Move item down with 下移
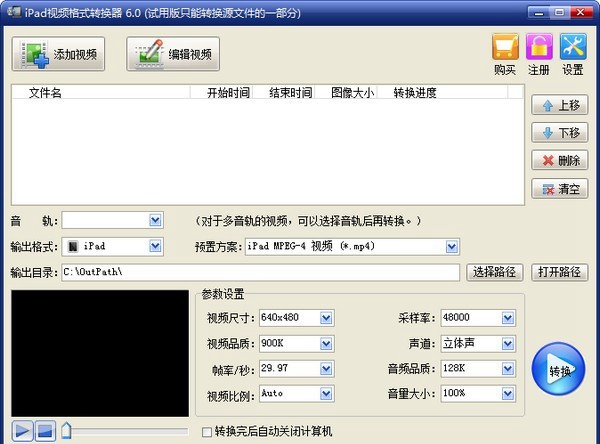 [559, 132]
